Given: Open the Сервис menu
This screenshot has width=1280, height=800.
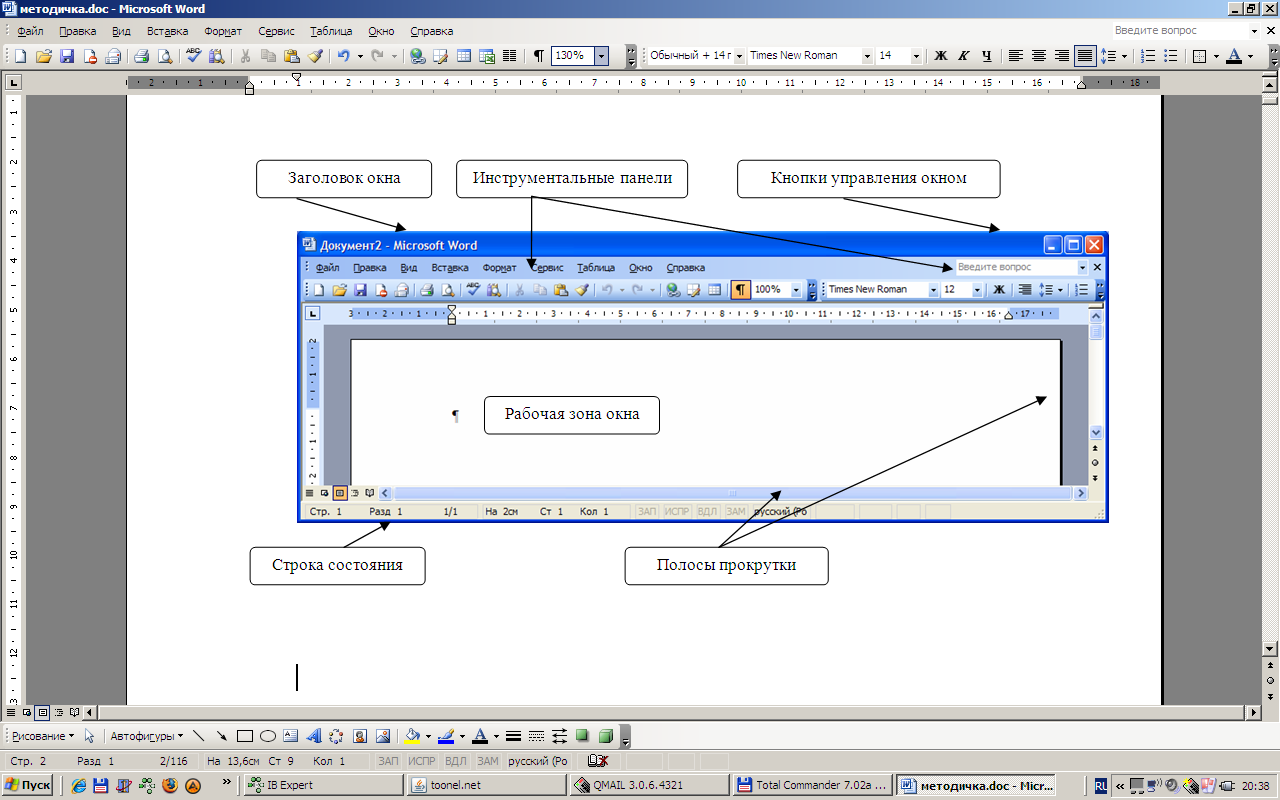Looking at the screenshot, I should coord(276,31).
